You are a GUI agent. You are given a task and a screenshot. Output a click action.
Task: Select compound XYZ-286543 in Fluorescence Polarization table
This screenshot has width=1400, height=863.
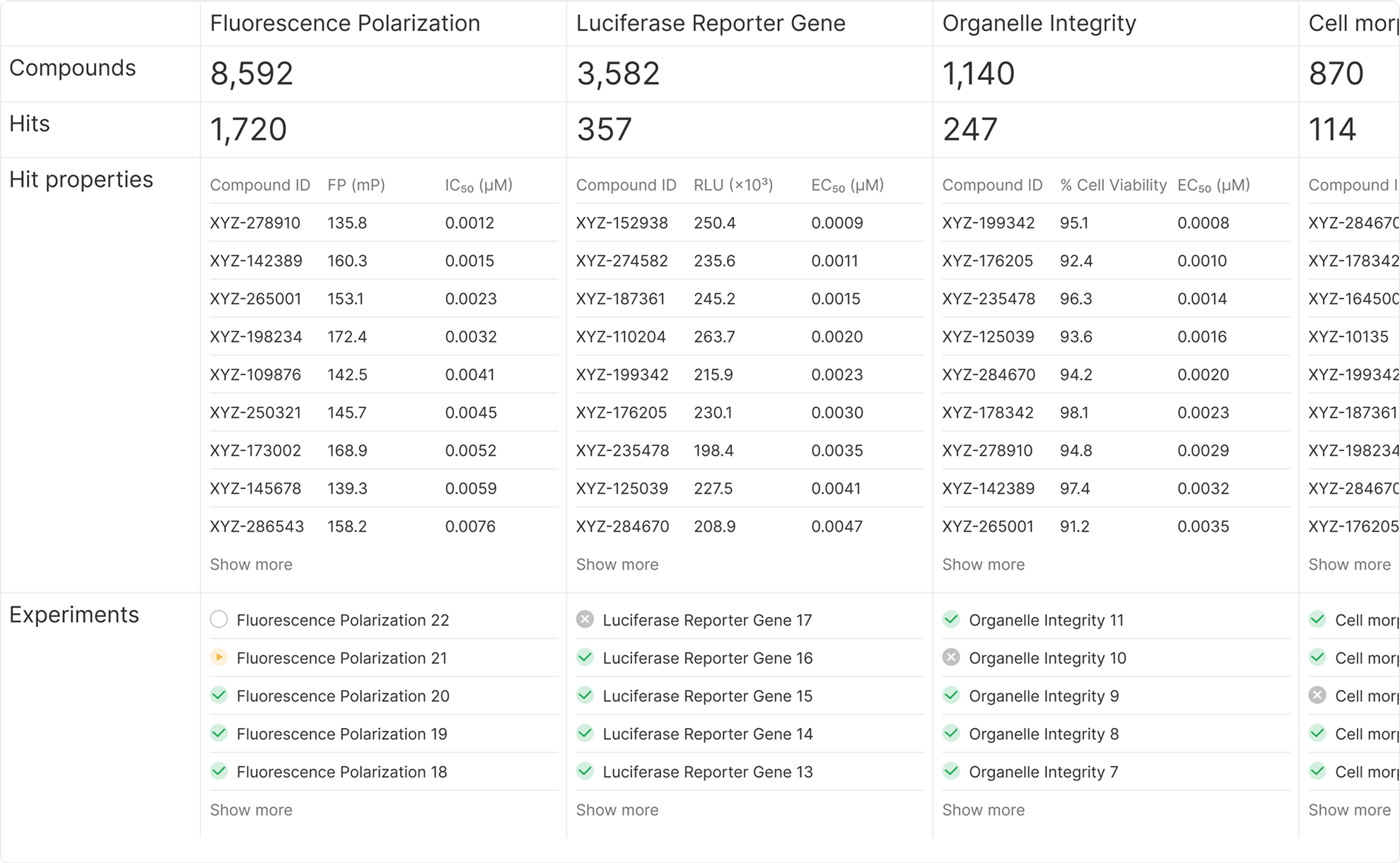(x=257, y=527)
